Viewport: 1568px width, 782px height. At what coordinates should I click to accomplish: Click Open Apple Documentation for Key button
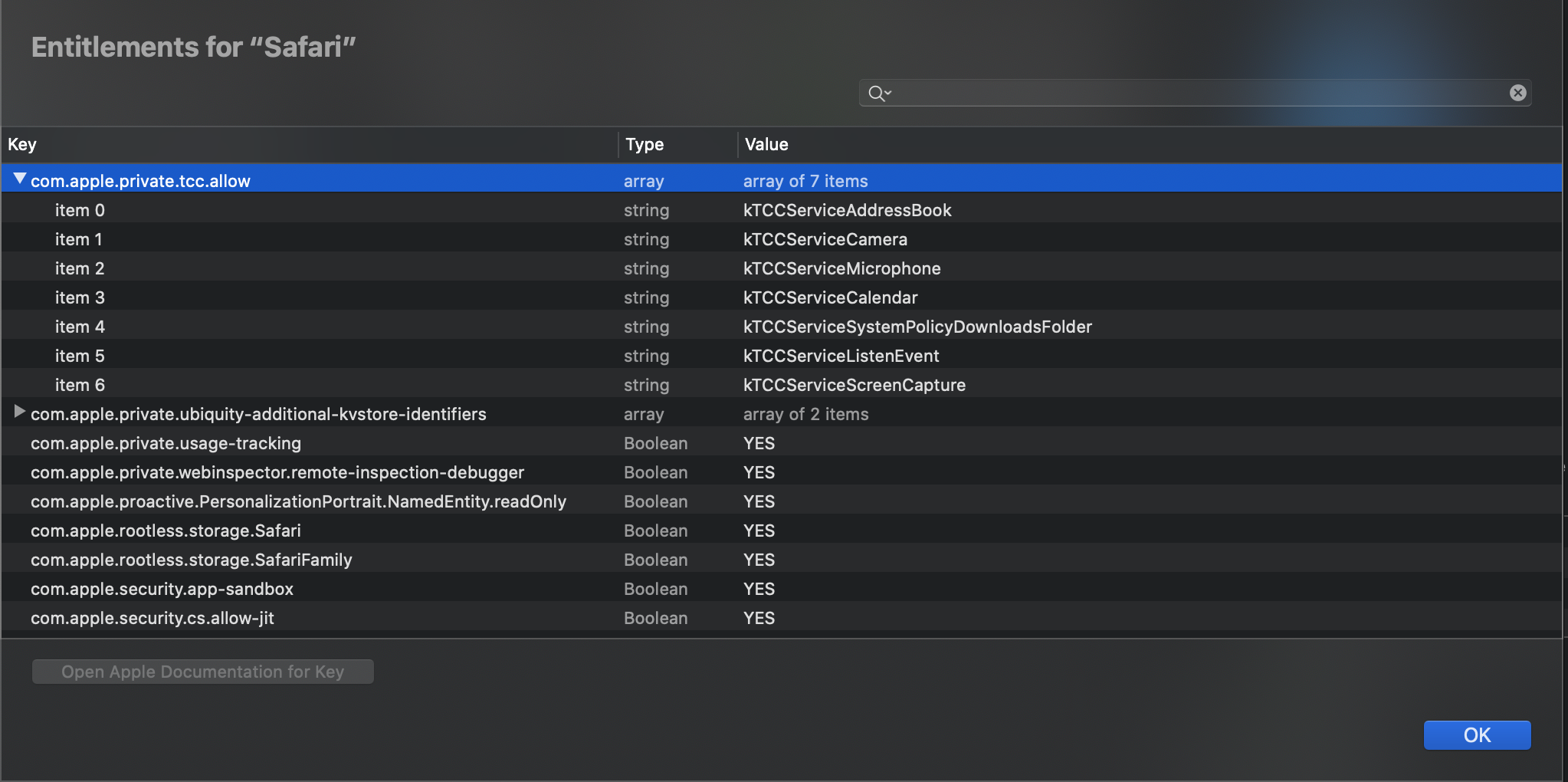[x=203, y=672]
